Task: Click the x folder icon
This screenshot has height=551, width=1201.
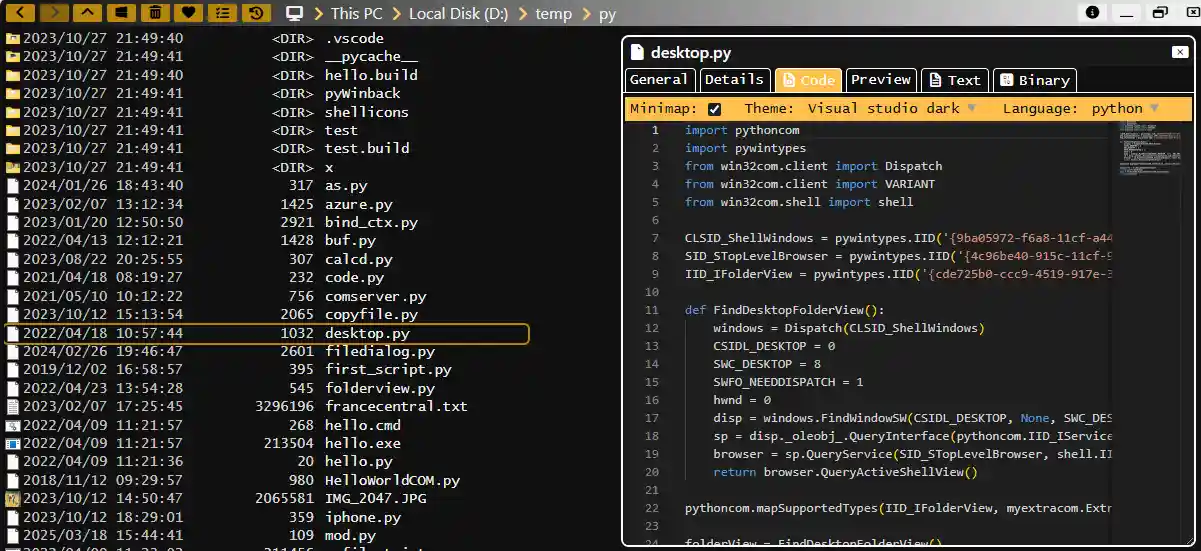Action: click(x=13, y=167)
